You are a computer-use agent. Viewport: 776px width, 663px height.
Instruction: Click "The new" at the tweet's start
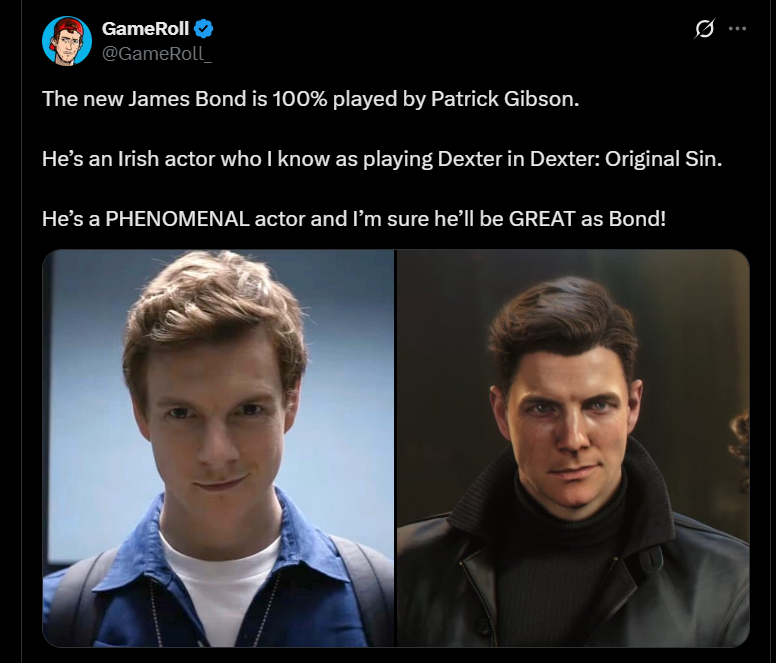coord(72,101)
